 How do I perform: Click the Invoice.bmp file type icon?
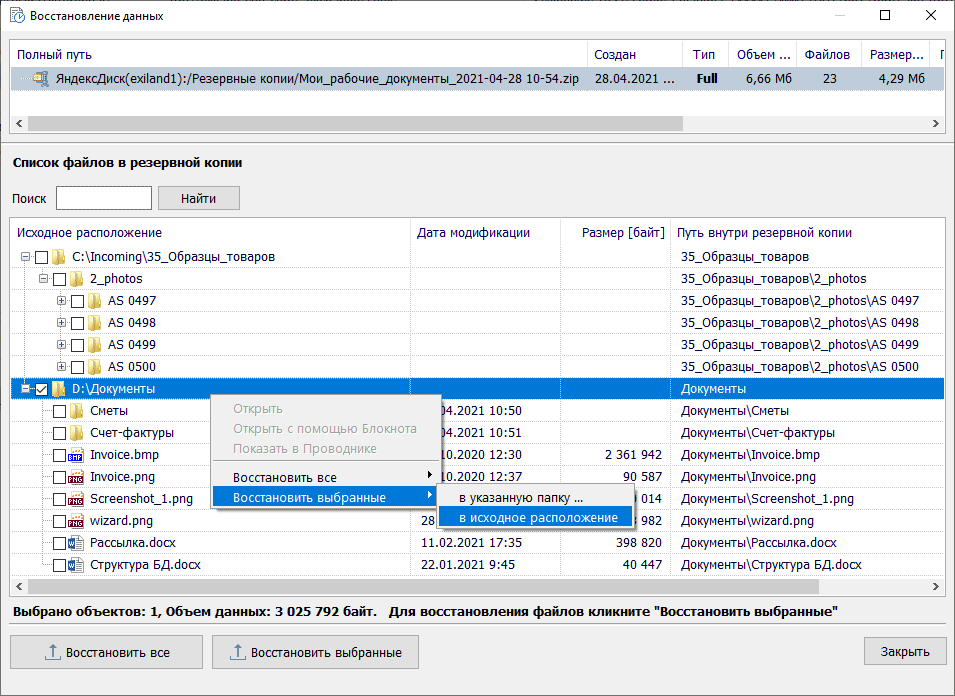point(76,455)
